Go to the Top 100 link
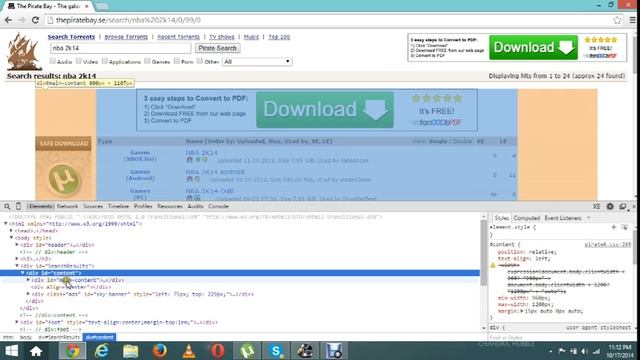This screenshot has height=360, width=640. [x=279, y=37]
